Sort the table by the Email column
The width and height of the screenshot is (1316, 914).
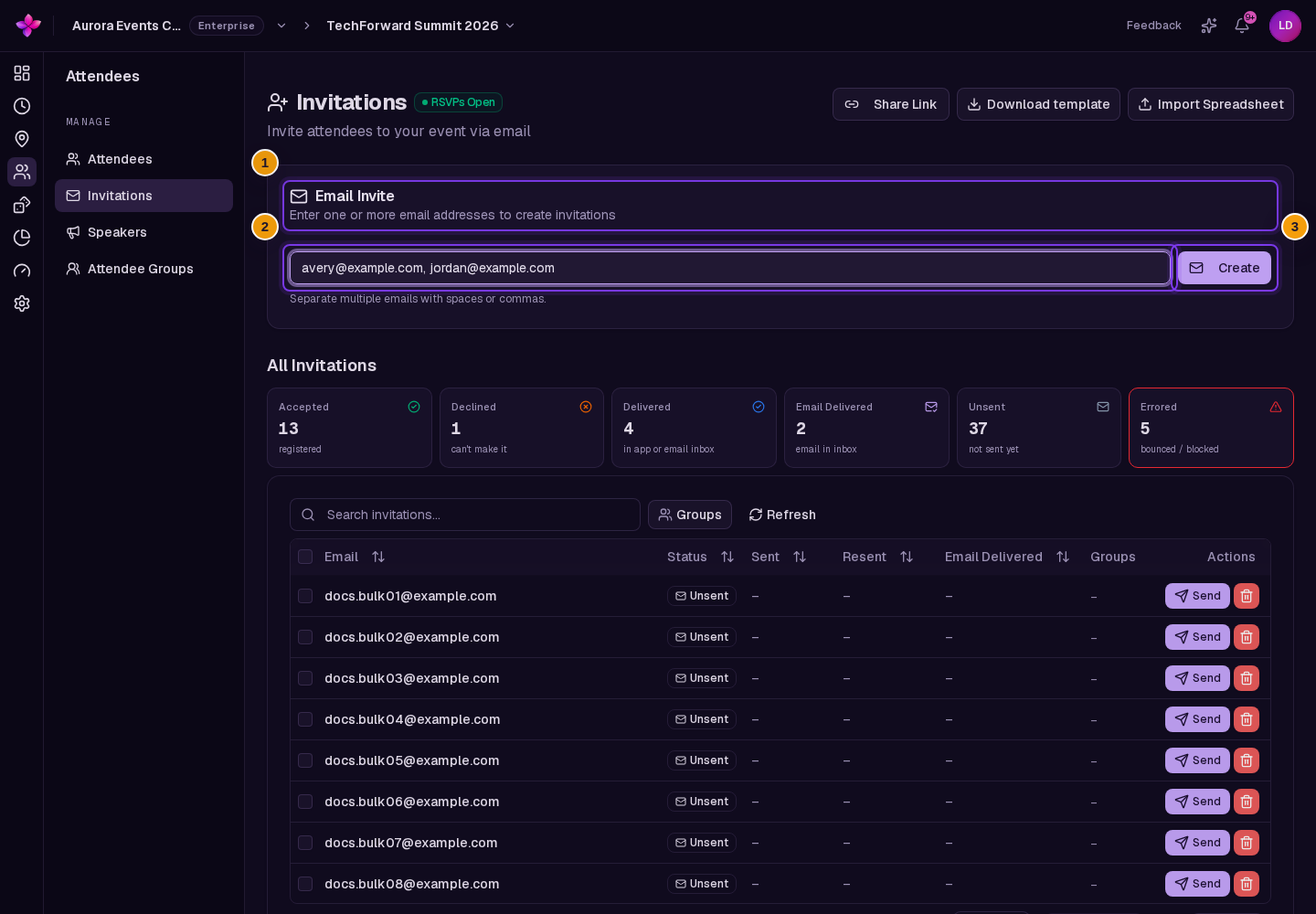(x=378, y=557)
